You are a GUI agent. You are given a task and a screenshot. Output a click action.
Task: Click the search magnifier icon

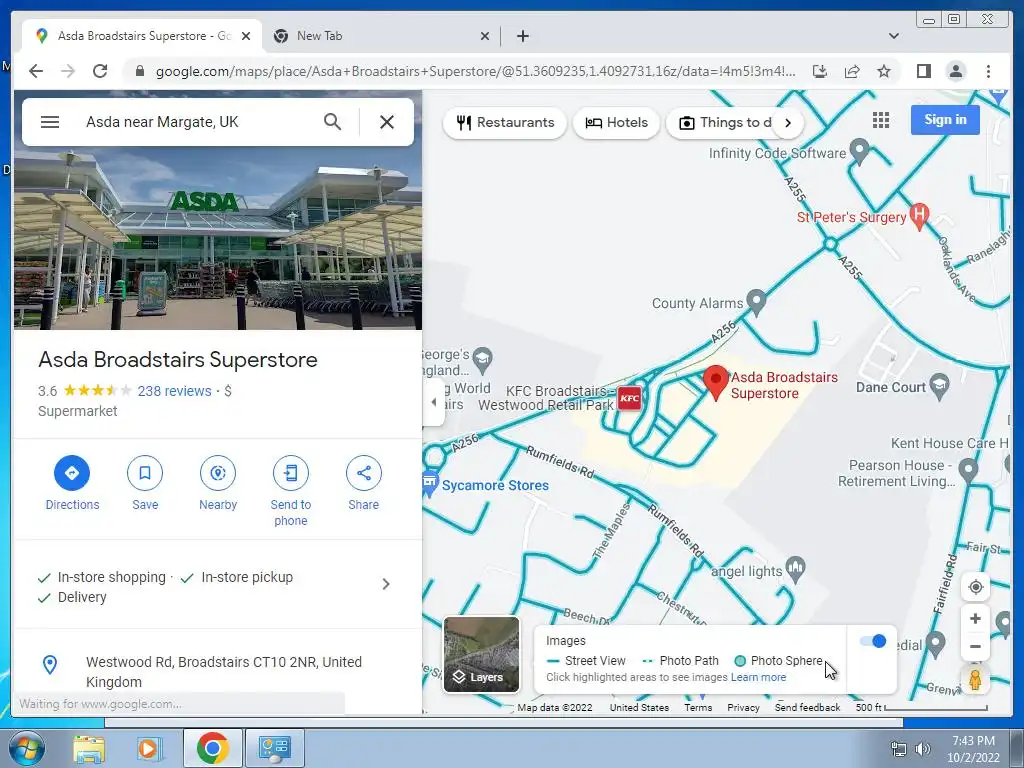coord(332,121)
